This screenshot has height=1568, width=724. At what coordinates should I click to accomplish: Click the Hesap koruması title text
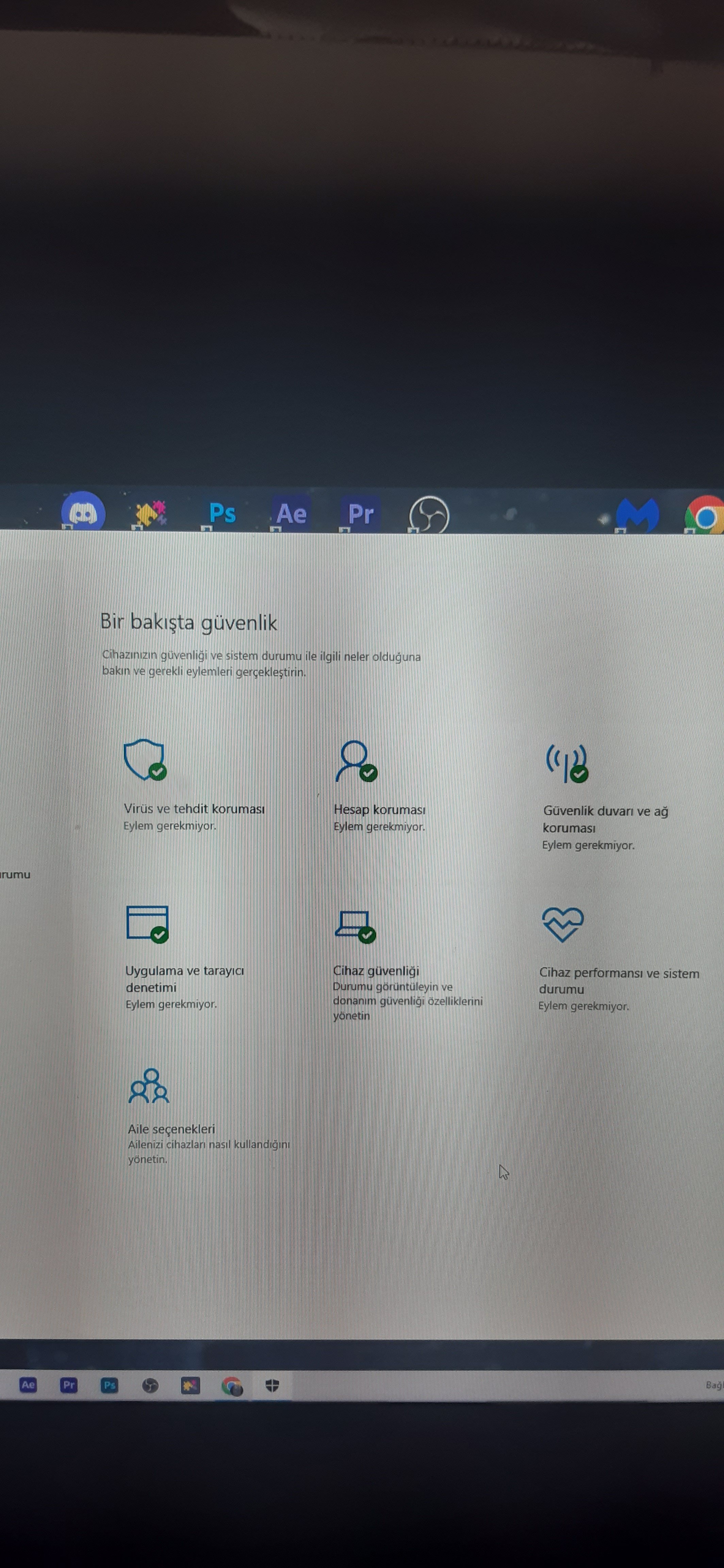(x=379, y=810)
